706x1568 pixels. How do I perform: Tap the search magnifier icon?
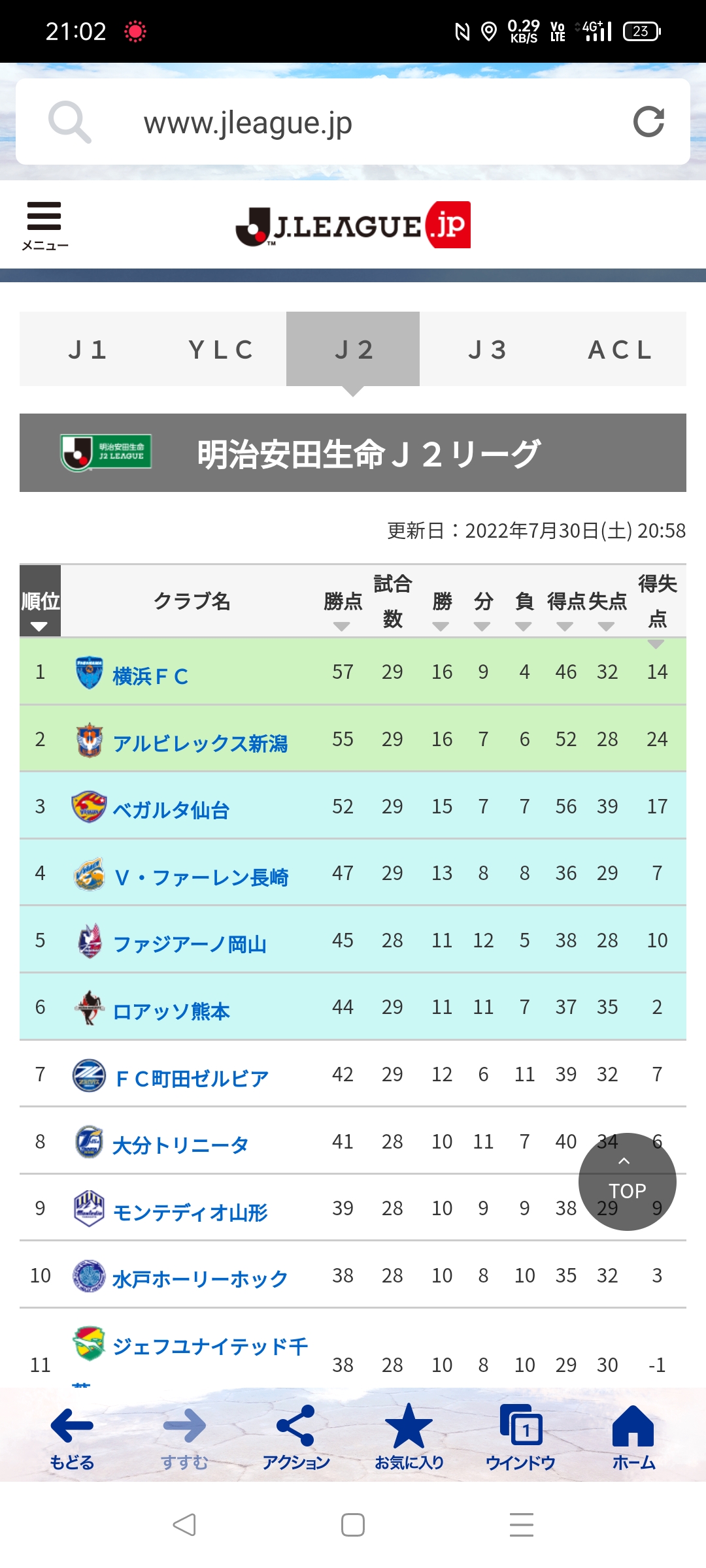coord(69,122)
